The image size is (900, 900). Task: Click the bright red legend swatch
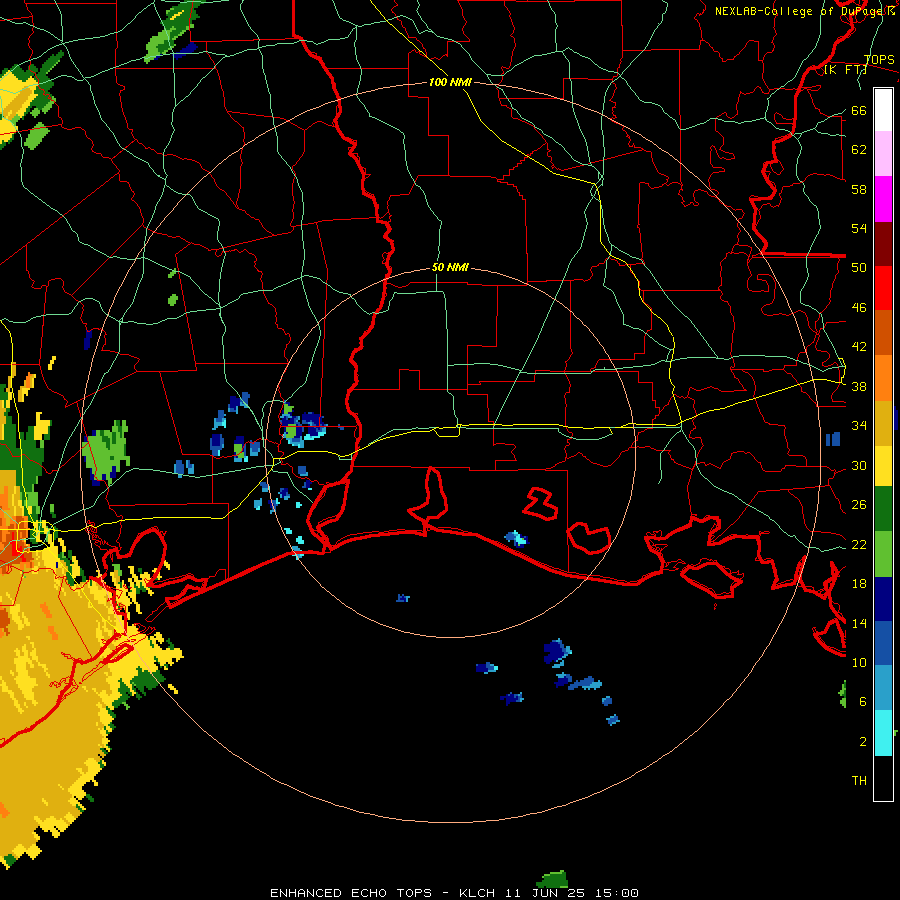[x=883, y=288]
